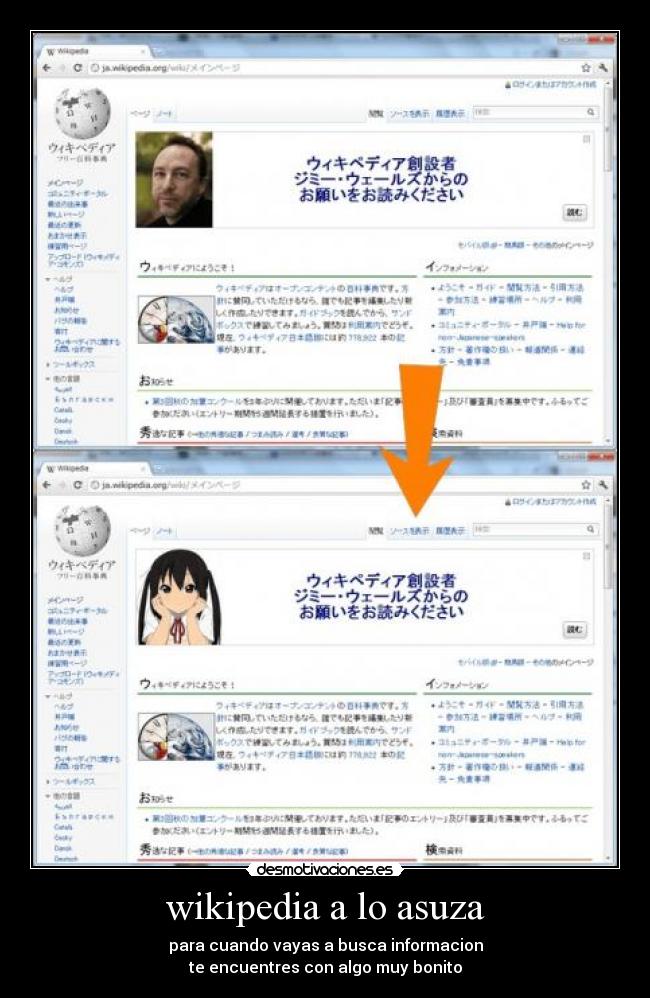Select the Wikipedia browser tab in the lower window
This screenshot has width=650, height=998.
click(94, 468)
